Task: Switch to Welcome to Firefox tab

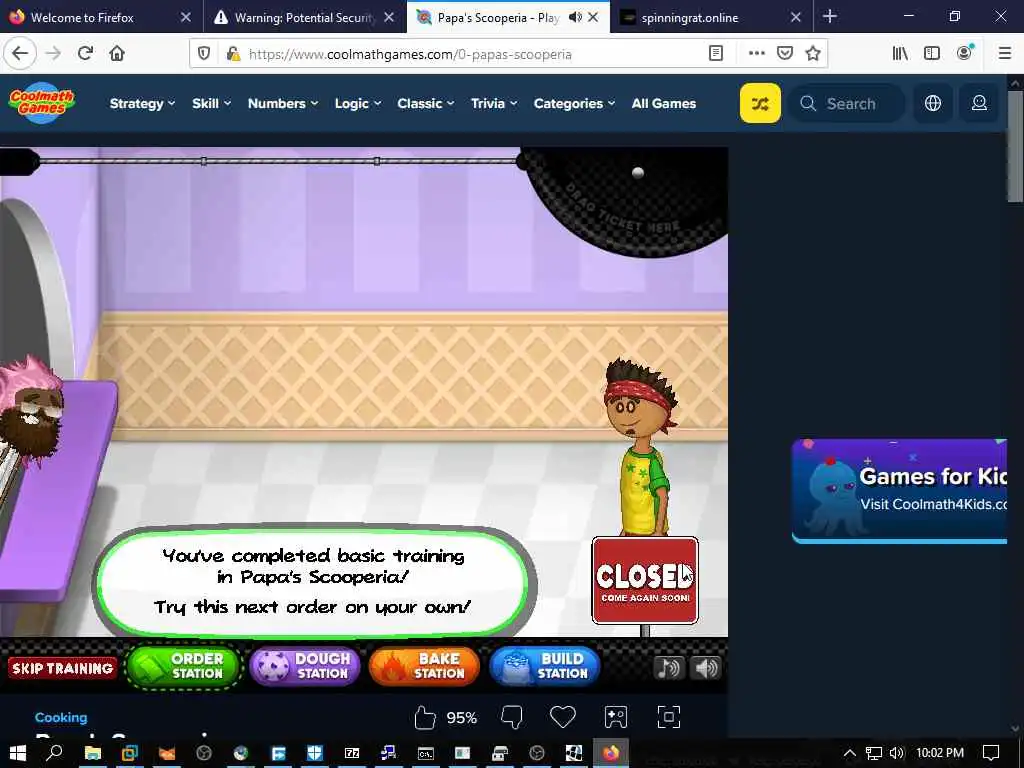Action: tap(82, 18)
